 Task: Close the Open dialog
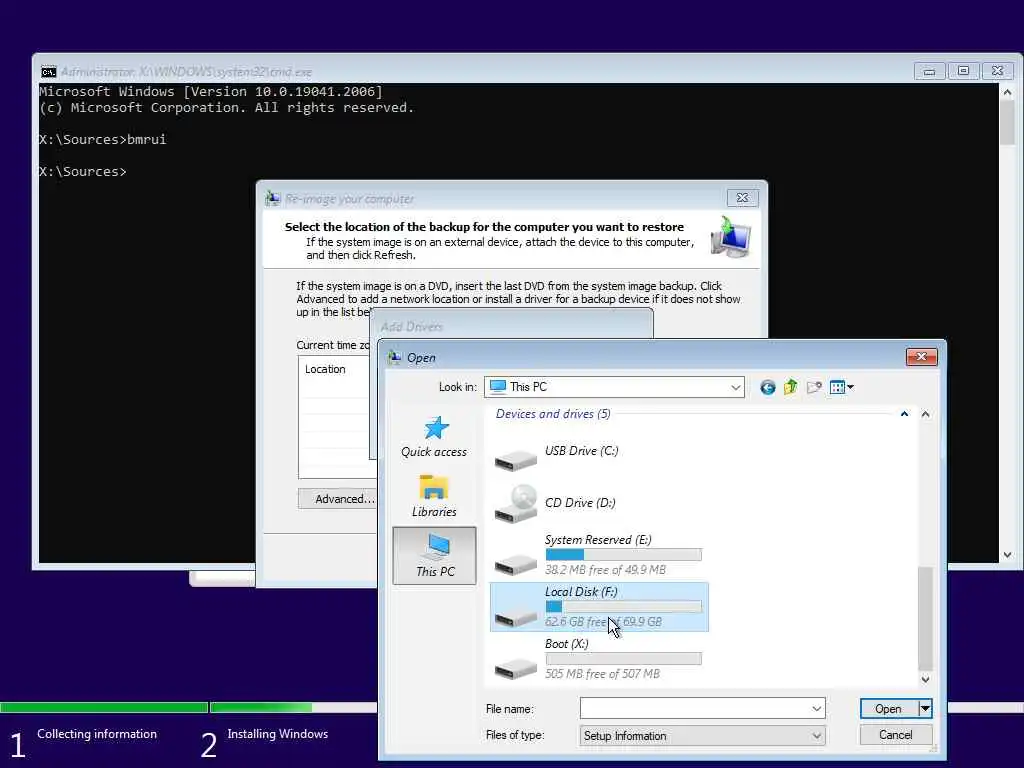coord(921,357)
